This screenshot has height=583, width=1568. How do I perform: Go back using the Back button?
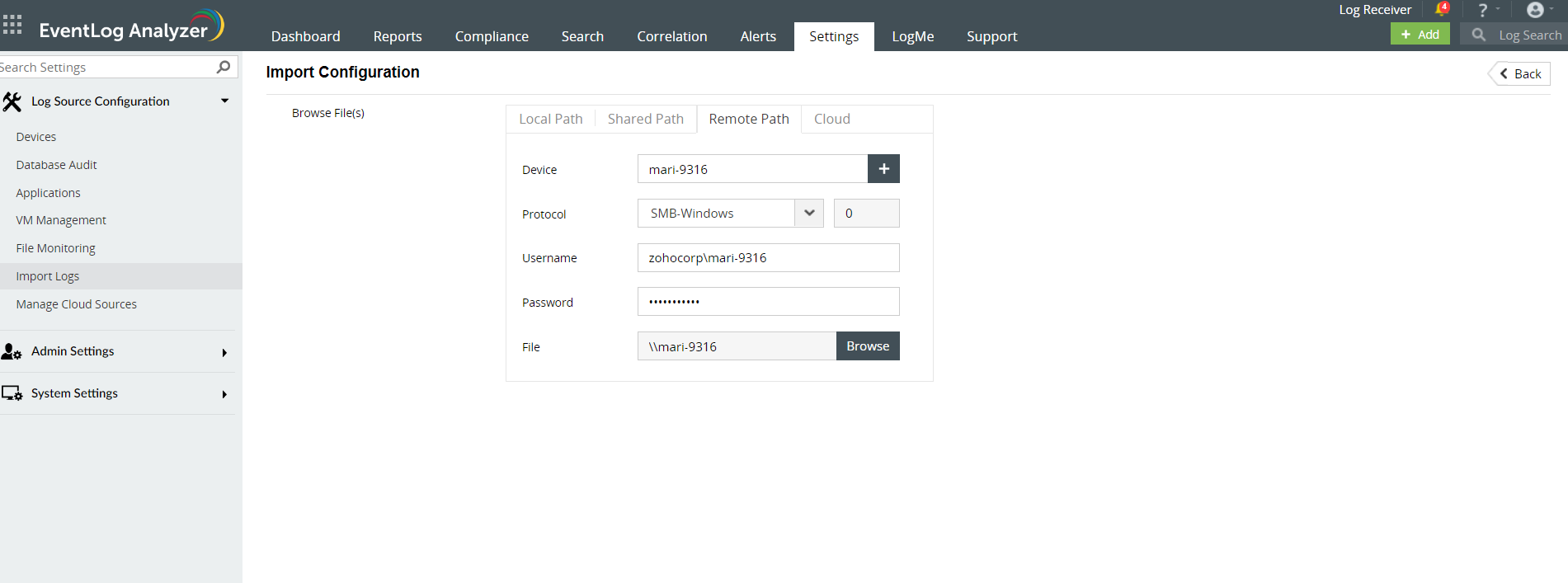tap(1520, 73)
